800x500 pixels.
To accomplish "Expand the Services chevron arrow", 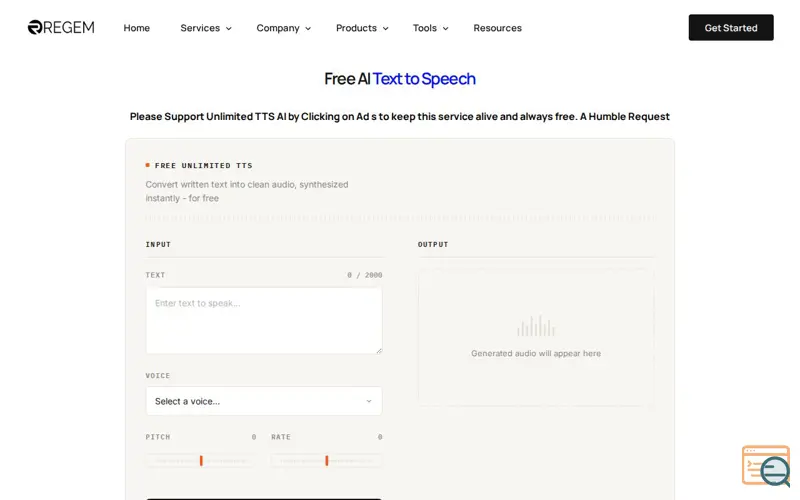I will click(229, 29).
